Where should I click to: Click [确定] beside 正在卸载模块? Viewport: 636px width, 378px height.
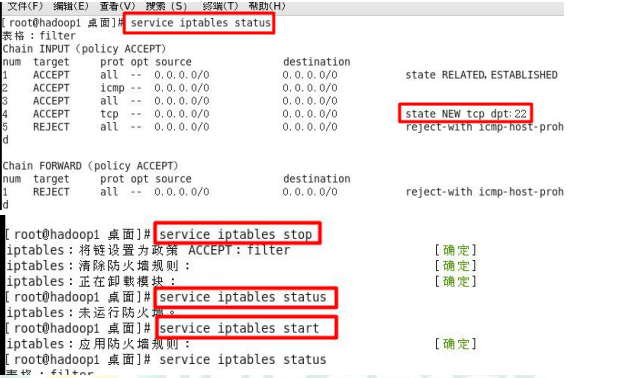[456, 281]
